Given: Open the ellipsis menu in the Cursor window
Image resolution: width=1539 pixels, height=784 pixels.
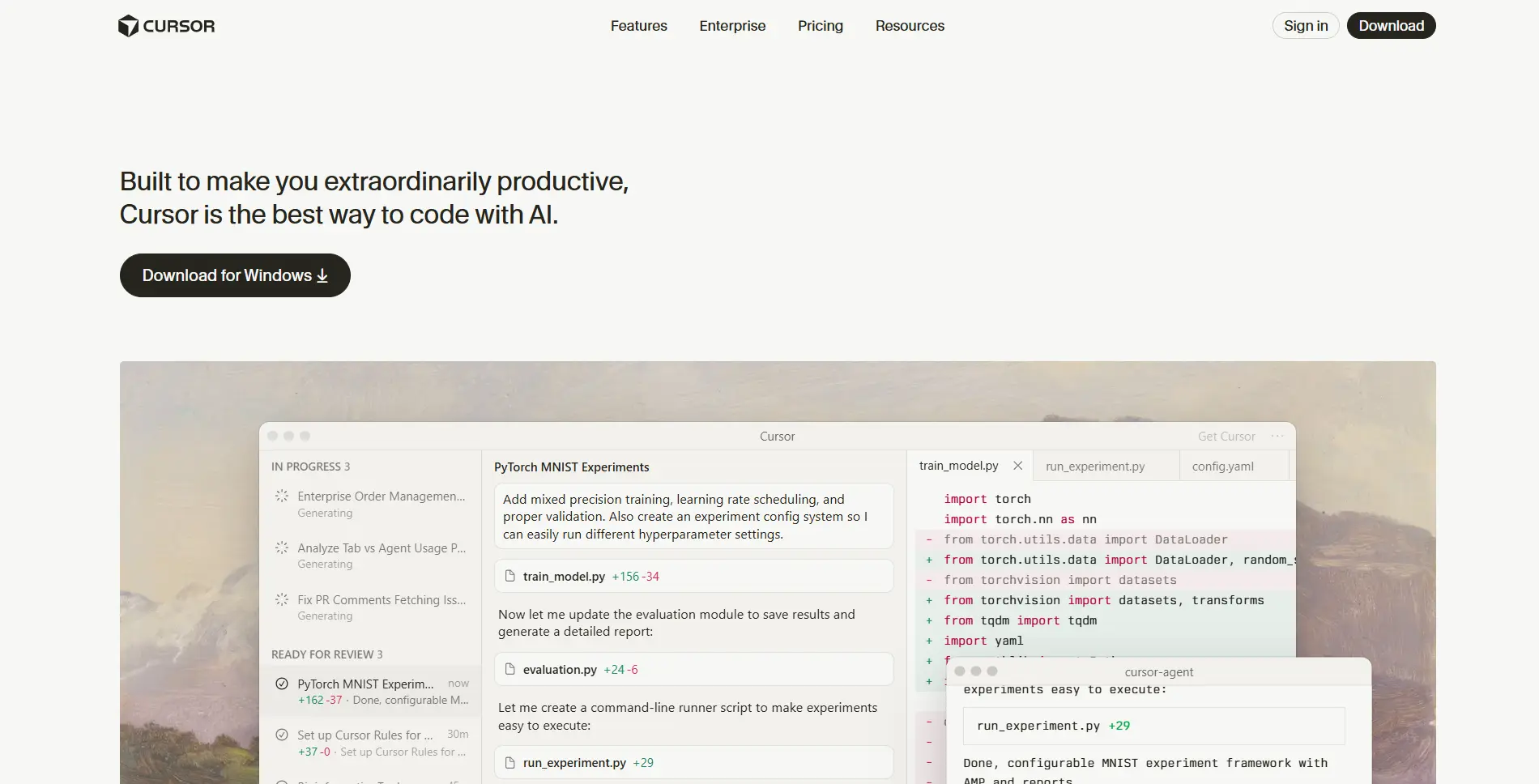Looking at the screenshot, I should 1277,436.
